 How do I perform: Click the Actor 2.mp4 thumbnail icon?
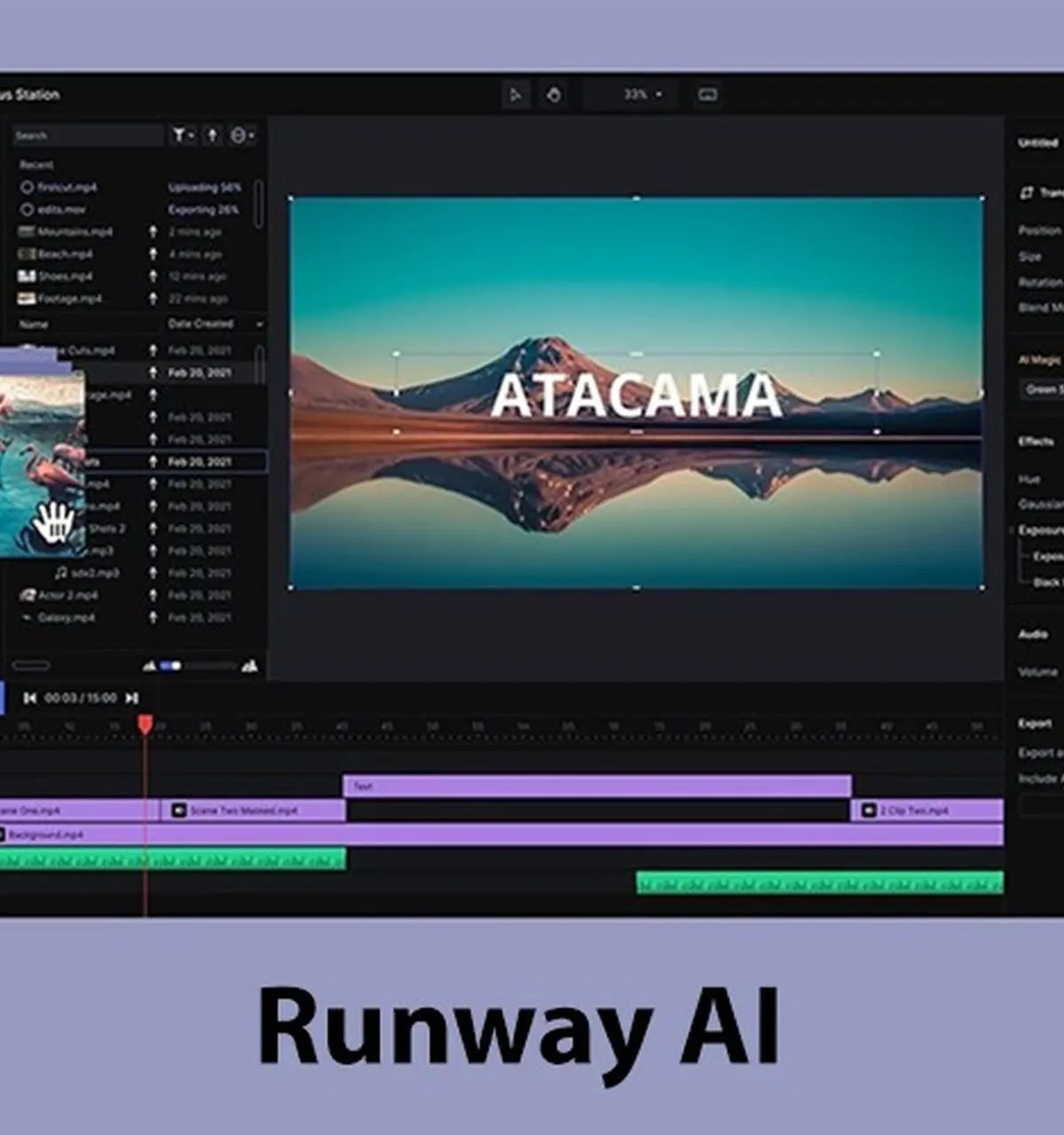pos(27,595)
